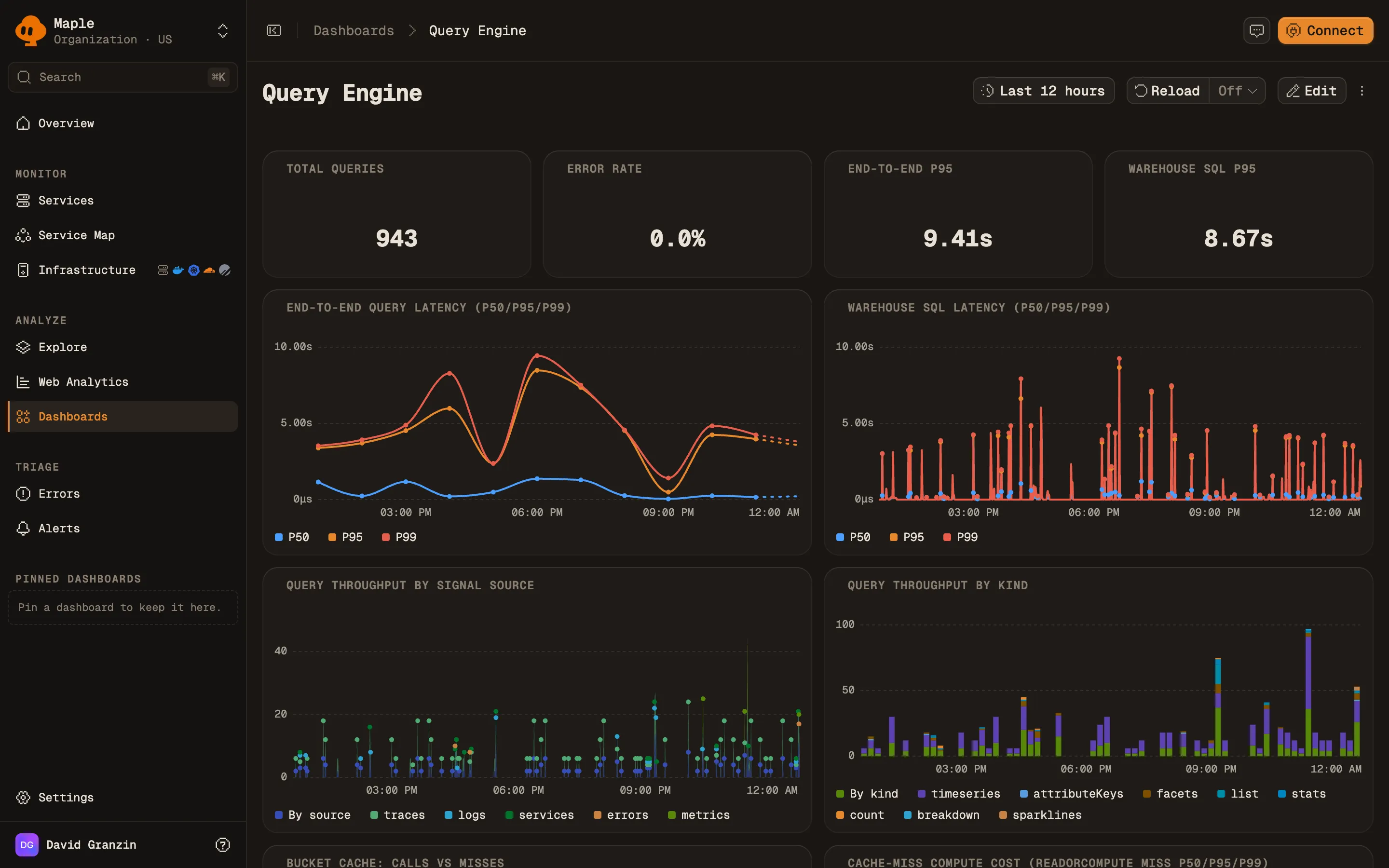Toggle attributeKeys in Throughput by Kind legend
The image size is (1389, 868).
[x=1072, y=794]
